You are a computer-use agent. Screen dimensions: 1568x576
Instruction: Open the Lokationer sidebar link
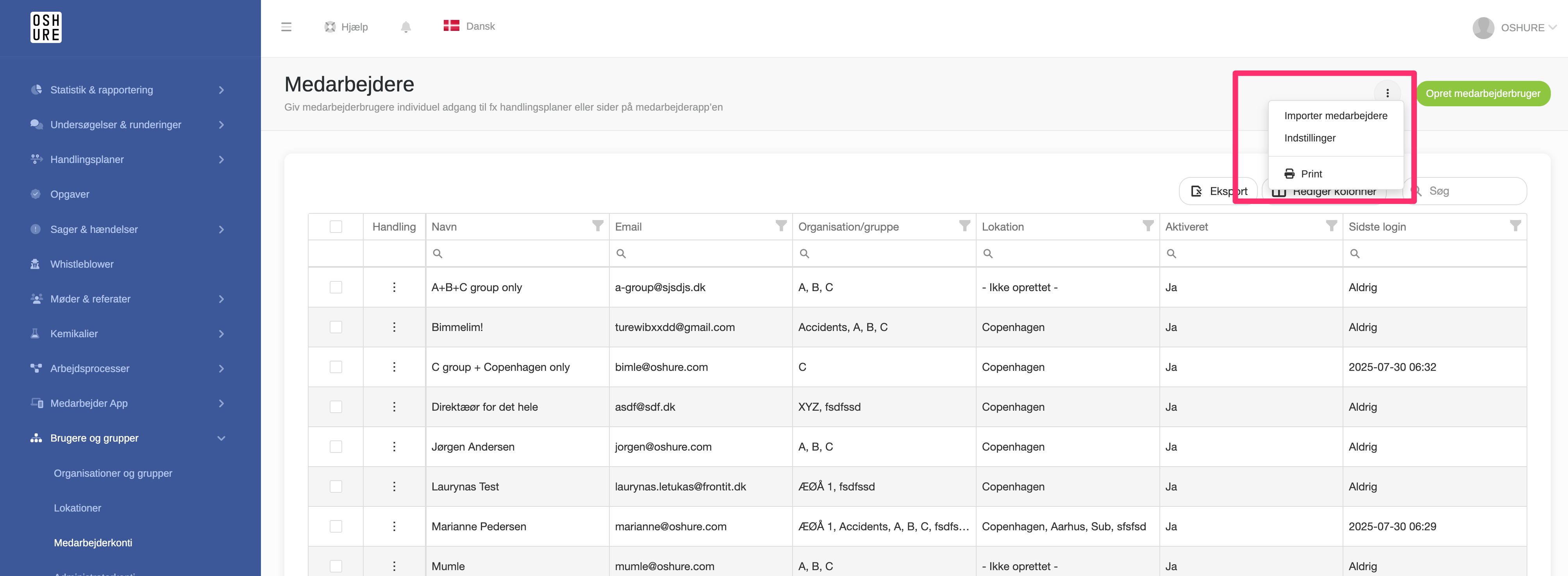click(x=77, y=508)
